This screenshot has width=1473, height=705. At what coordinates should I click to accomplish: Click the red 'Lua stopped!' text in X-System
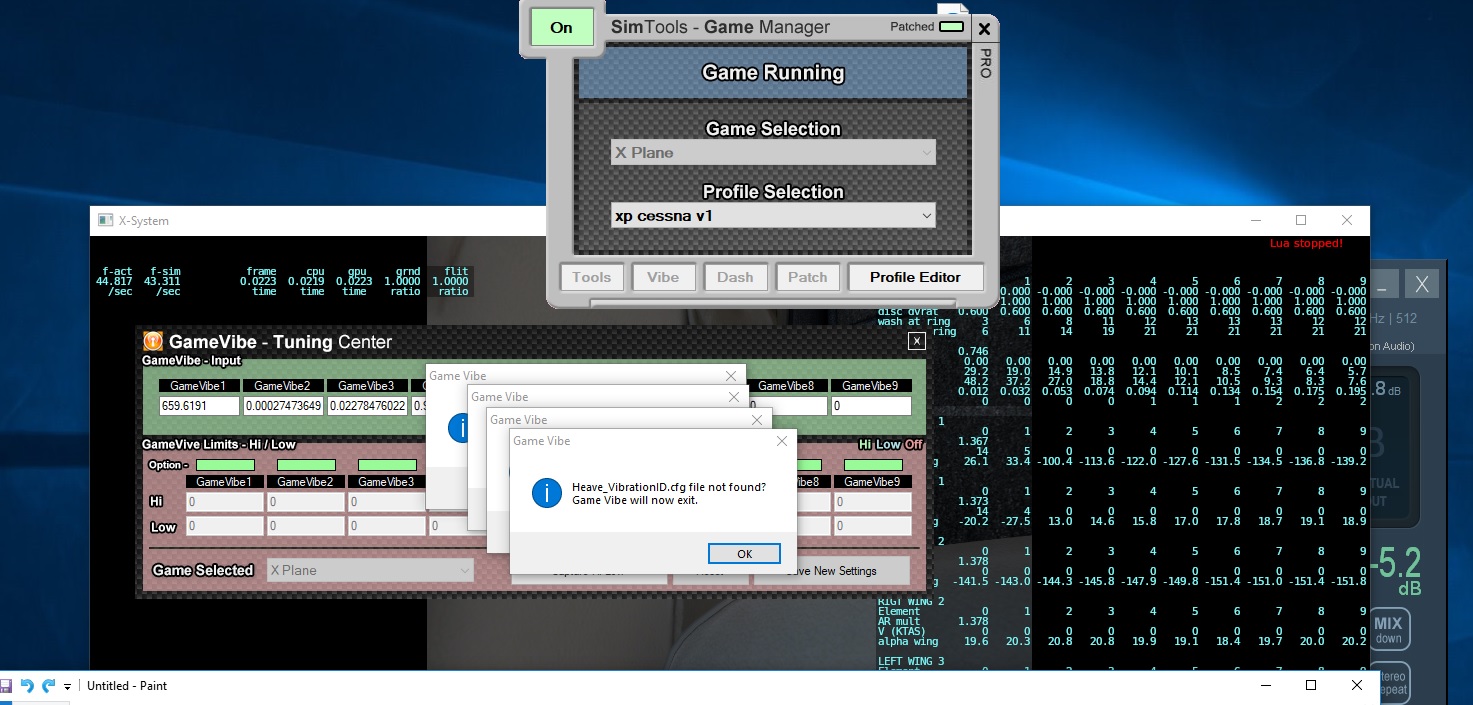tap(1306, 243)
